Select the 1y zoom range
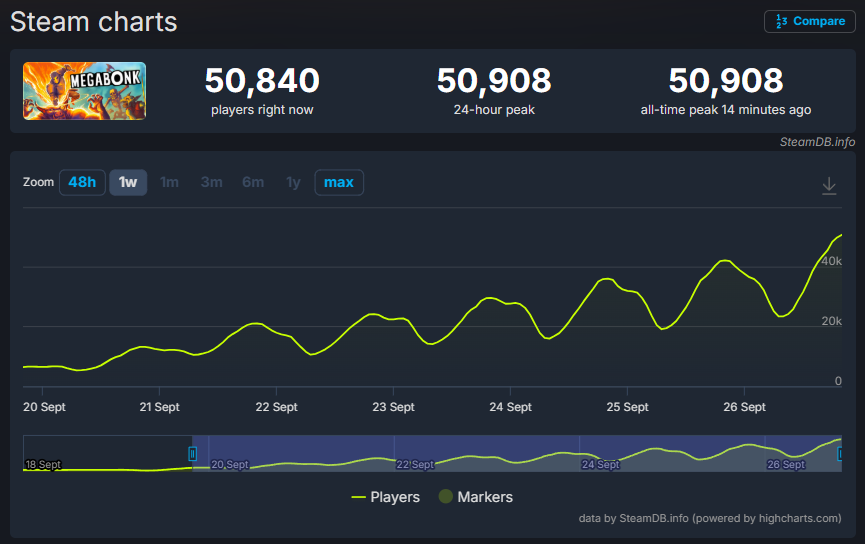865x544 pixels. [293, 182]
